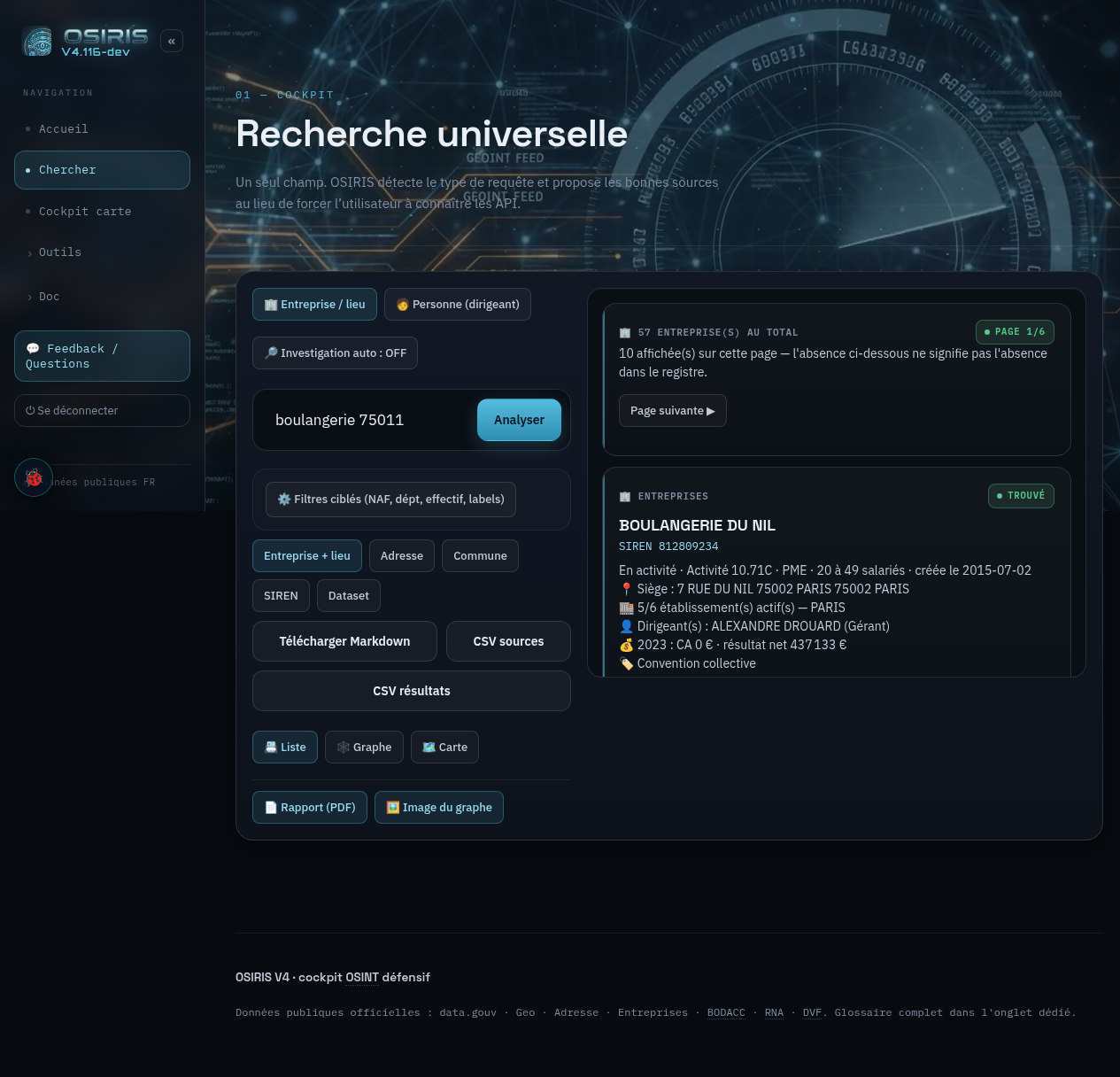Click the 57 ENTREPRISE(S) AU TOTAL header
The height and width of the screenshot is (1077, 1120).
[708, 333]
